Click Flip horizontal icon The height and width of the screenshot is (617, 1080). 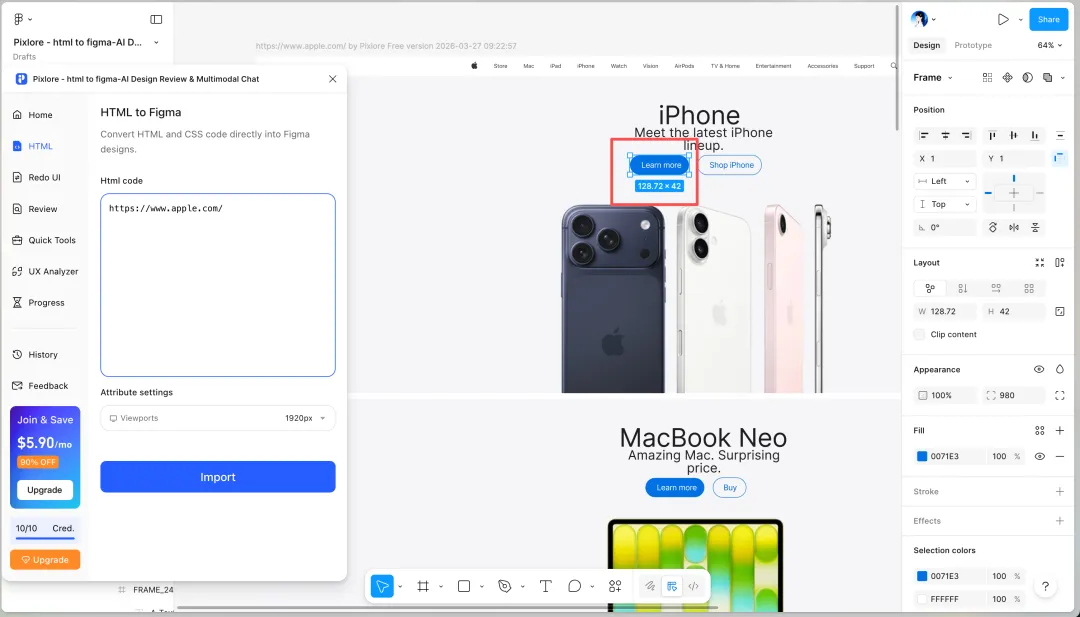click(x=1014, y=227)
